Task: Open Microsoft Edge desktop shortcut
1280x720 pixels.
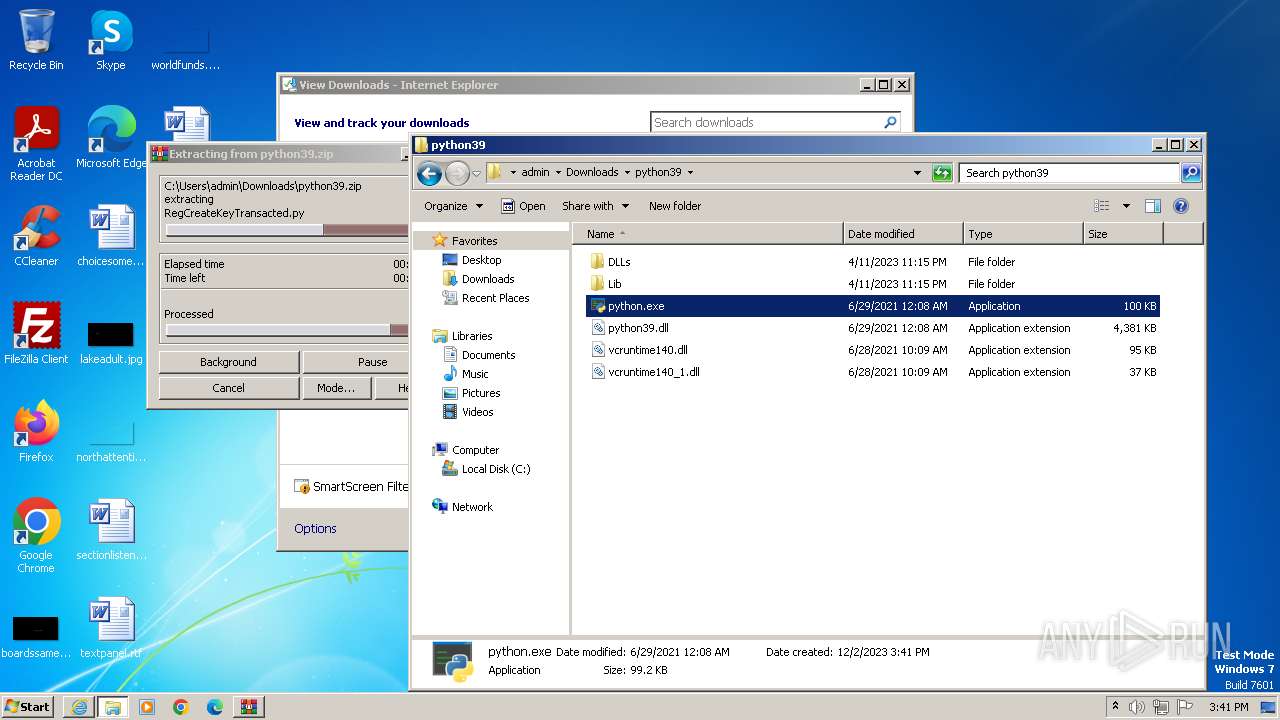Action: (x=111, y=138)
